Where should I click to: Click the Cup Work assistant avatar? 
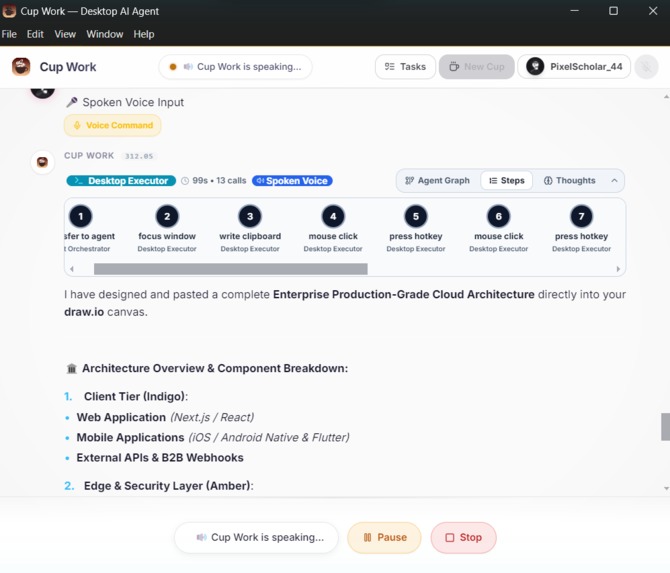click(42, 162)
